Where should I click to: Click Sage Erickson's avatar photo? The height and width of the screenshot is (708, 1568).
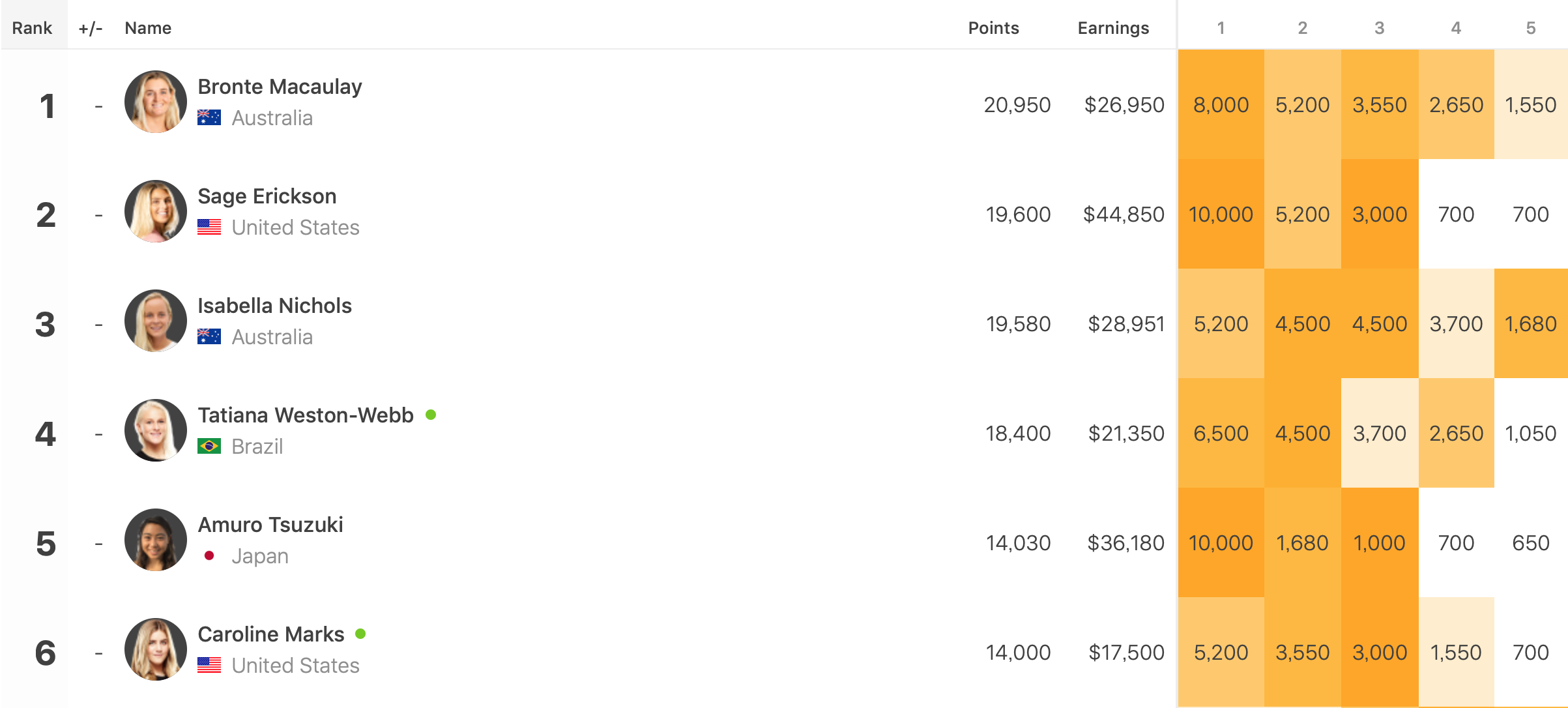[x=155, y=211]
